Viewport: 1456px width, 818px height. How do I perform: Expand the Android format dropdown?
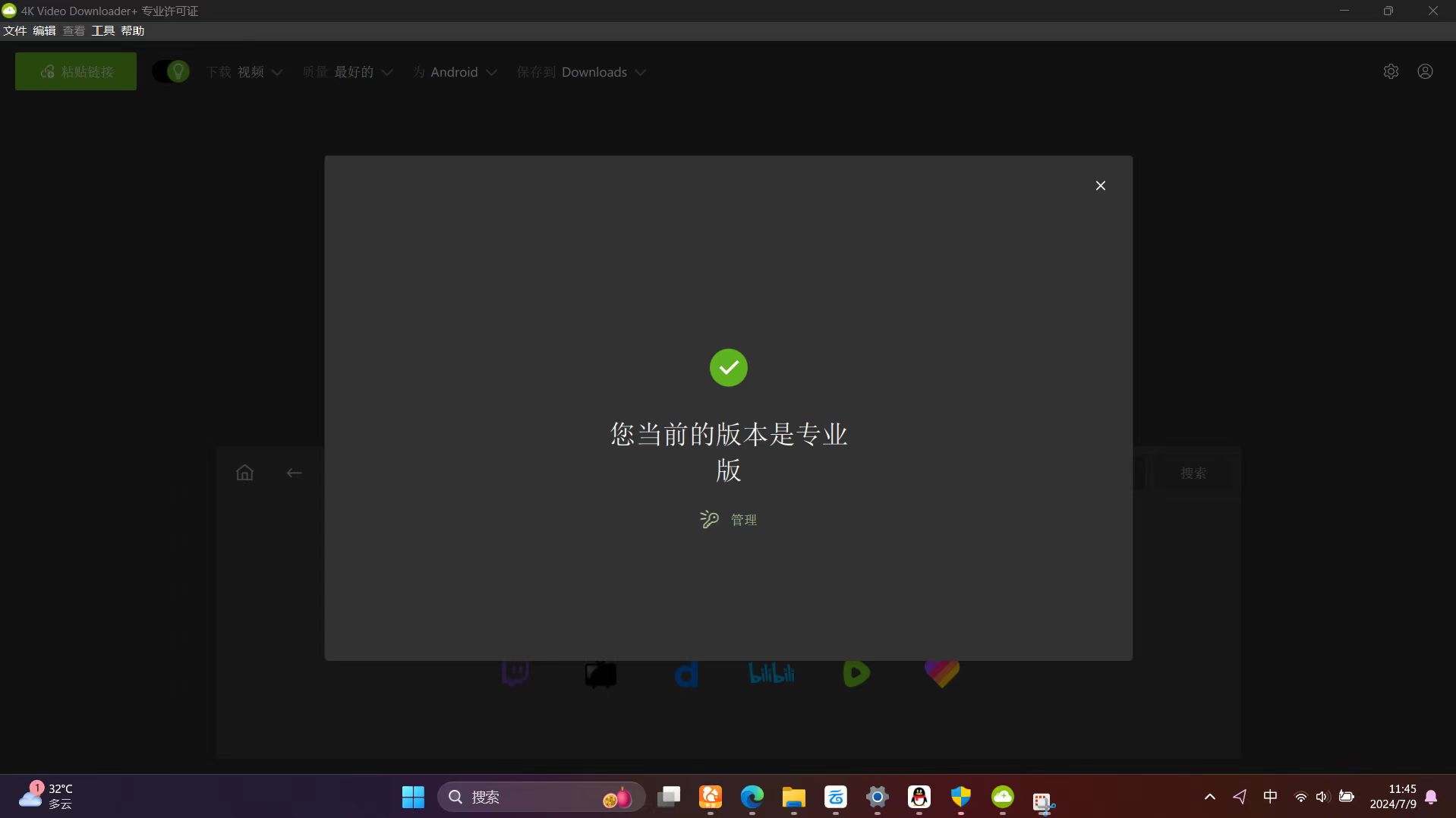coord(455,72)
